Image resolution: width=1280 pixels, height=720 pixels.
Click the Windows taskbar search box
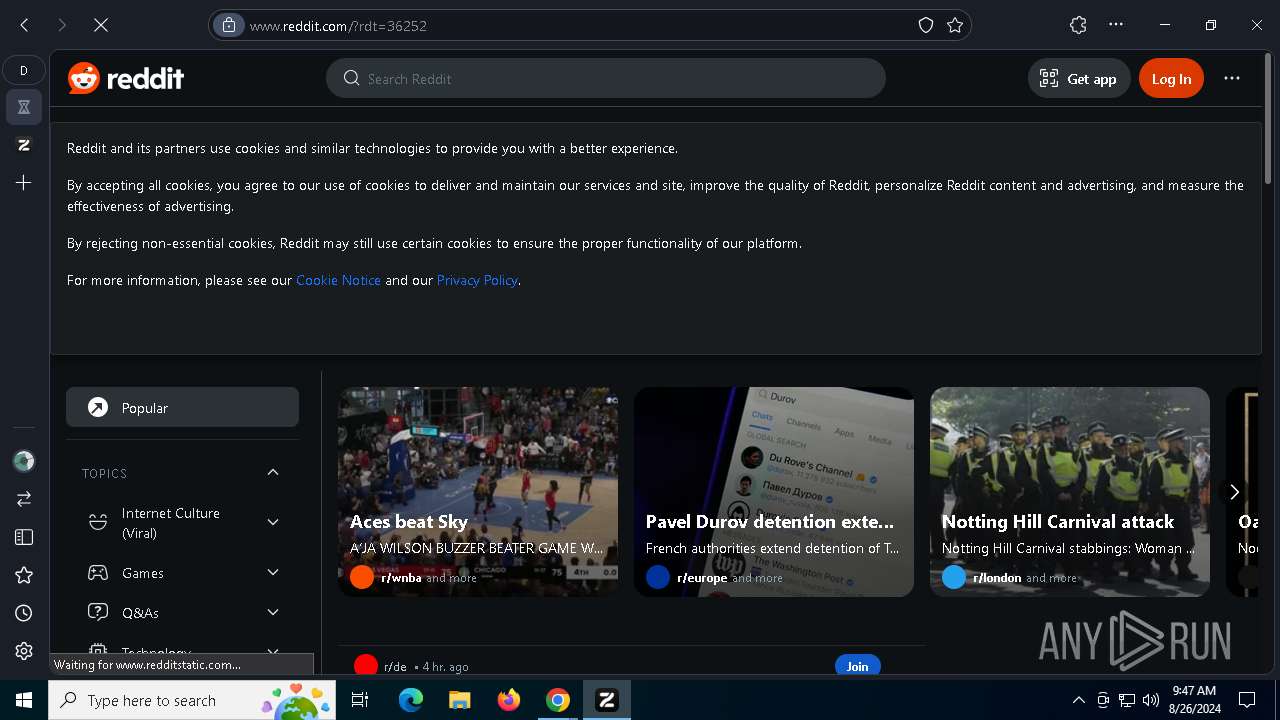pyautogui.click(x=192, y=700)
